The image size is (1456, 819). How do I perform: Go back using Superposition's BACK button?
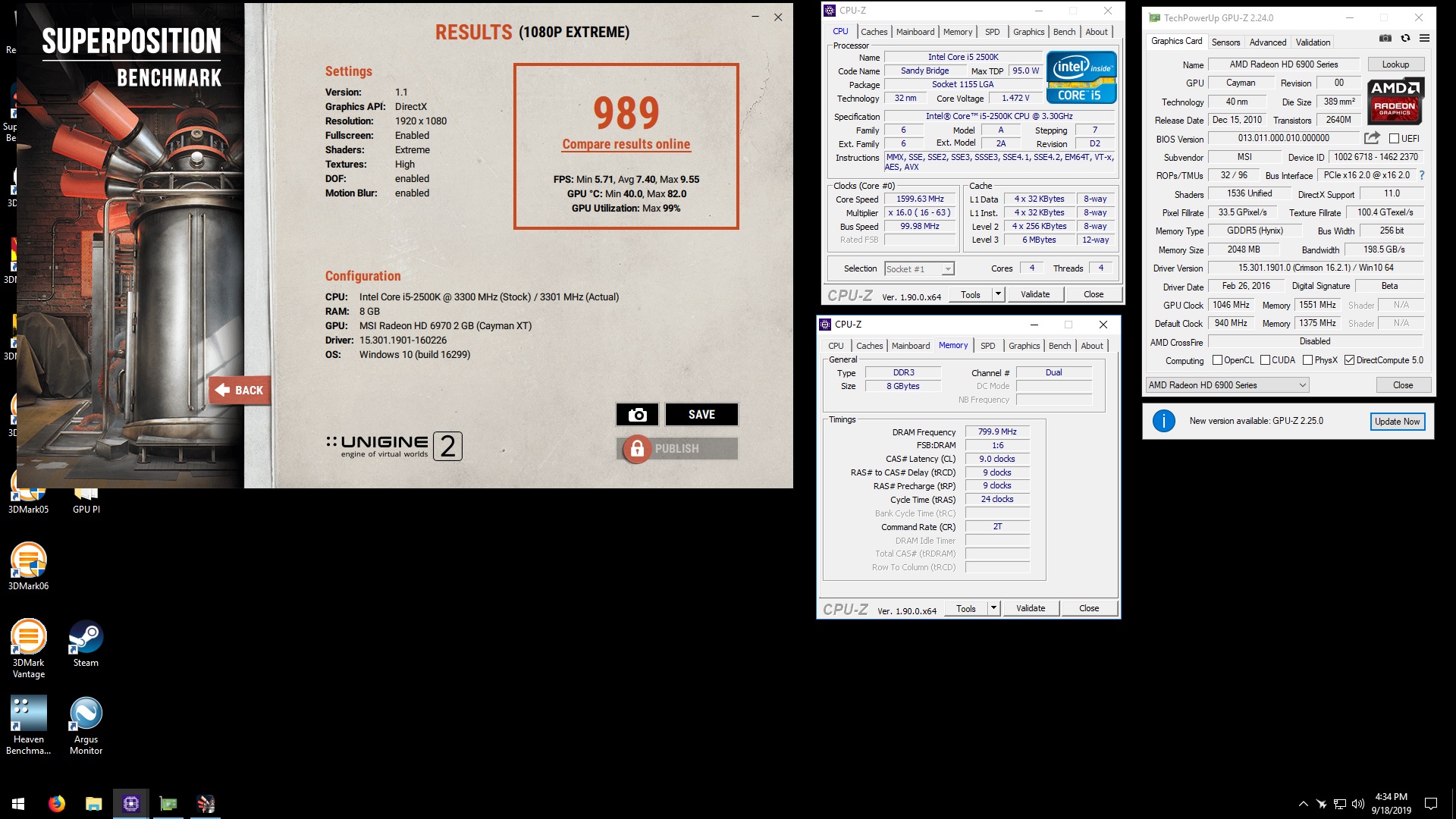point(240,391)
